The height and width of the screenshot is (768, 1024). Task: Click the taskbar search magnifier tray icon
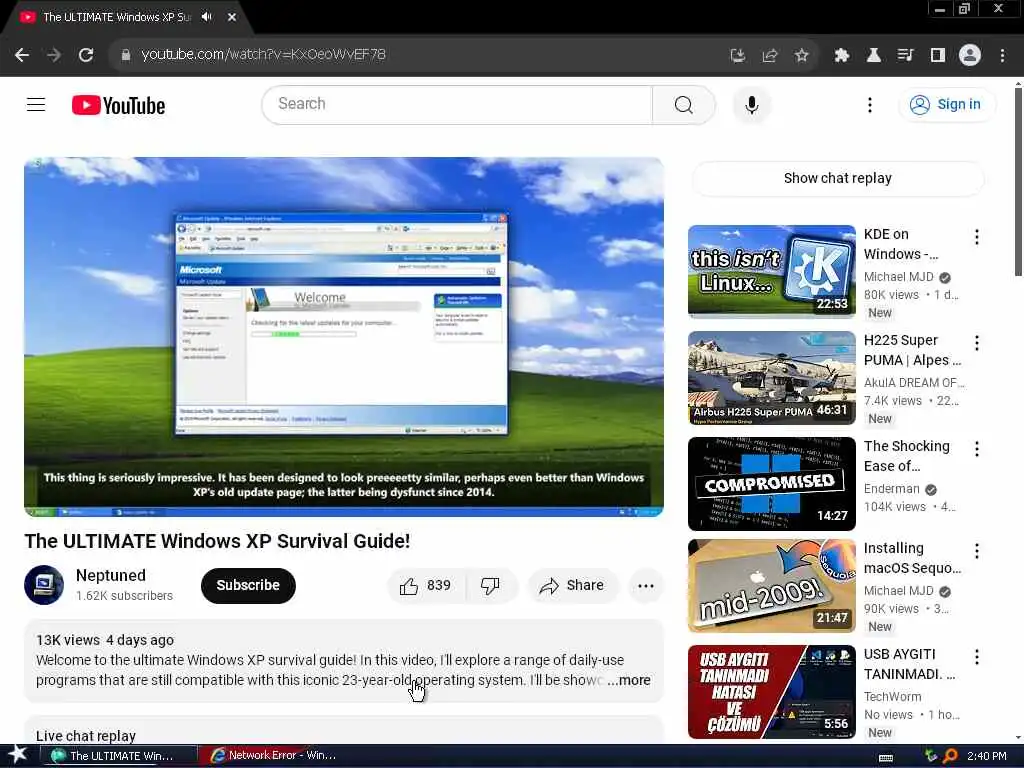pyautogui.click(x=950, y=756)
